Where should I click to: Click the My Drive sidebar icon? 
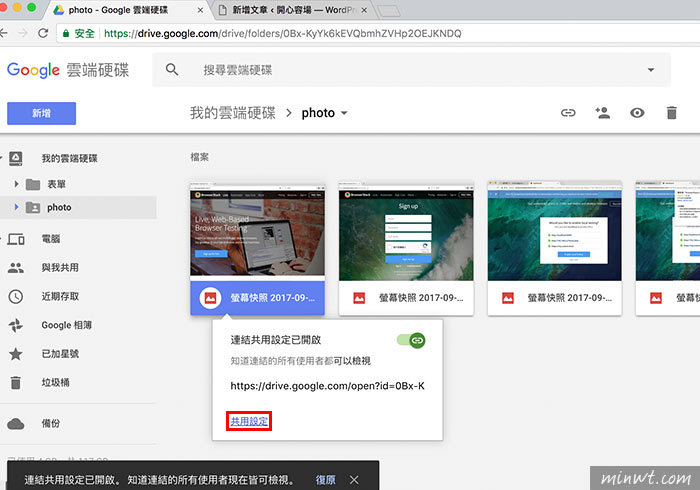click(16, 158)
